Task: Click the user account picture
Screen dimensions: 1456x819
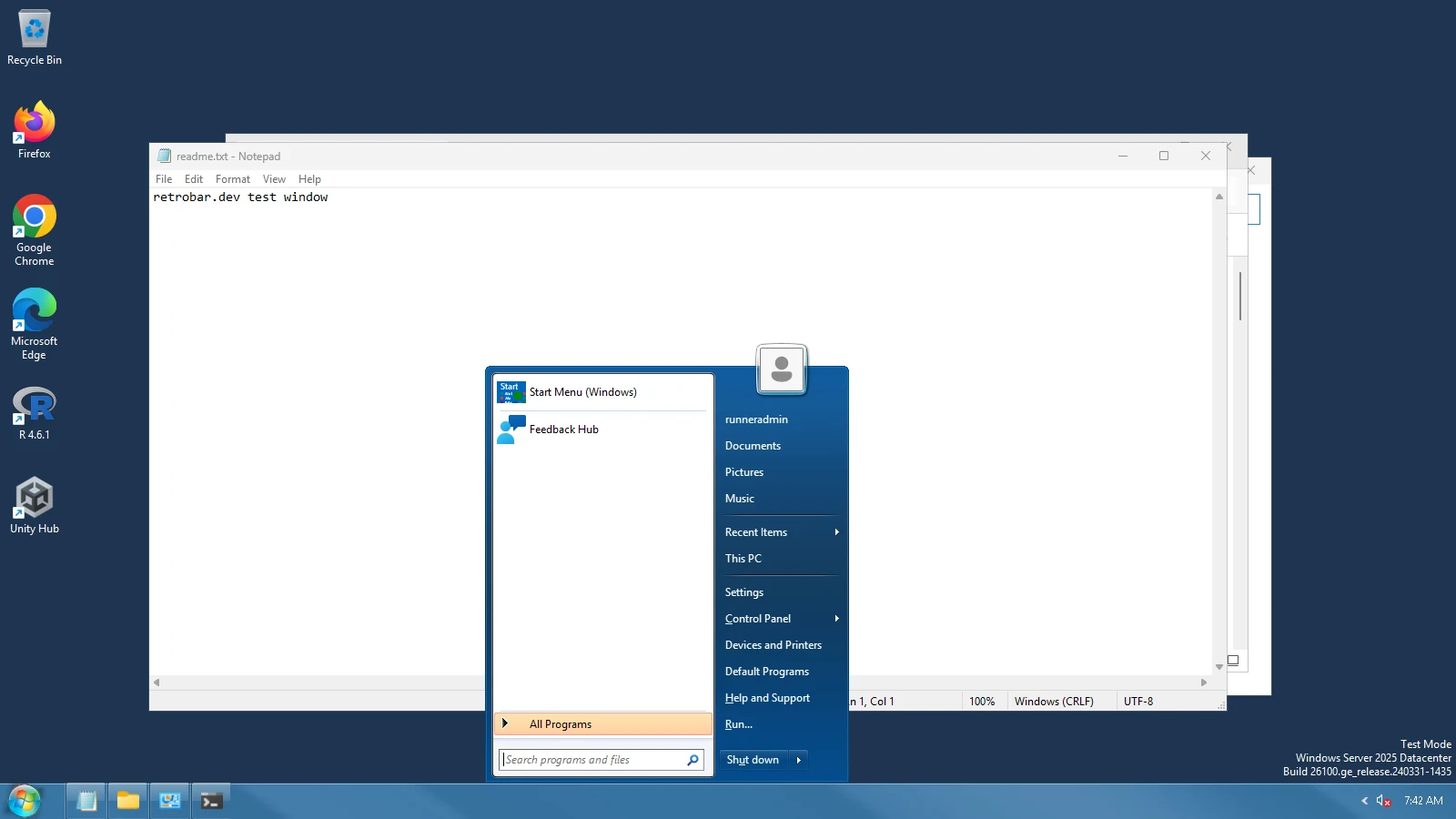Action: click(x=782, y=369)
